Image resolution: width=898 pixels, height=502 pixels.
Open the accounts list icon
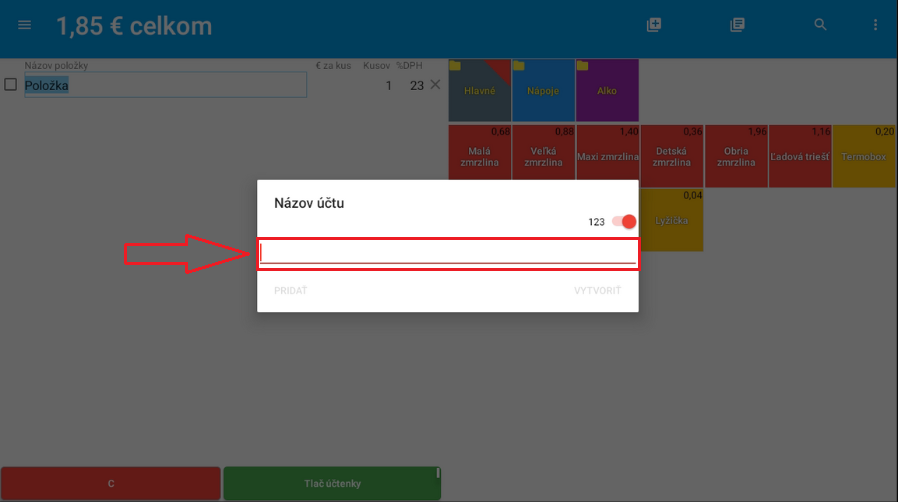(x=737, y=25)
